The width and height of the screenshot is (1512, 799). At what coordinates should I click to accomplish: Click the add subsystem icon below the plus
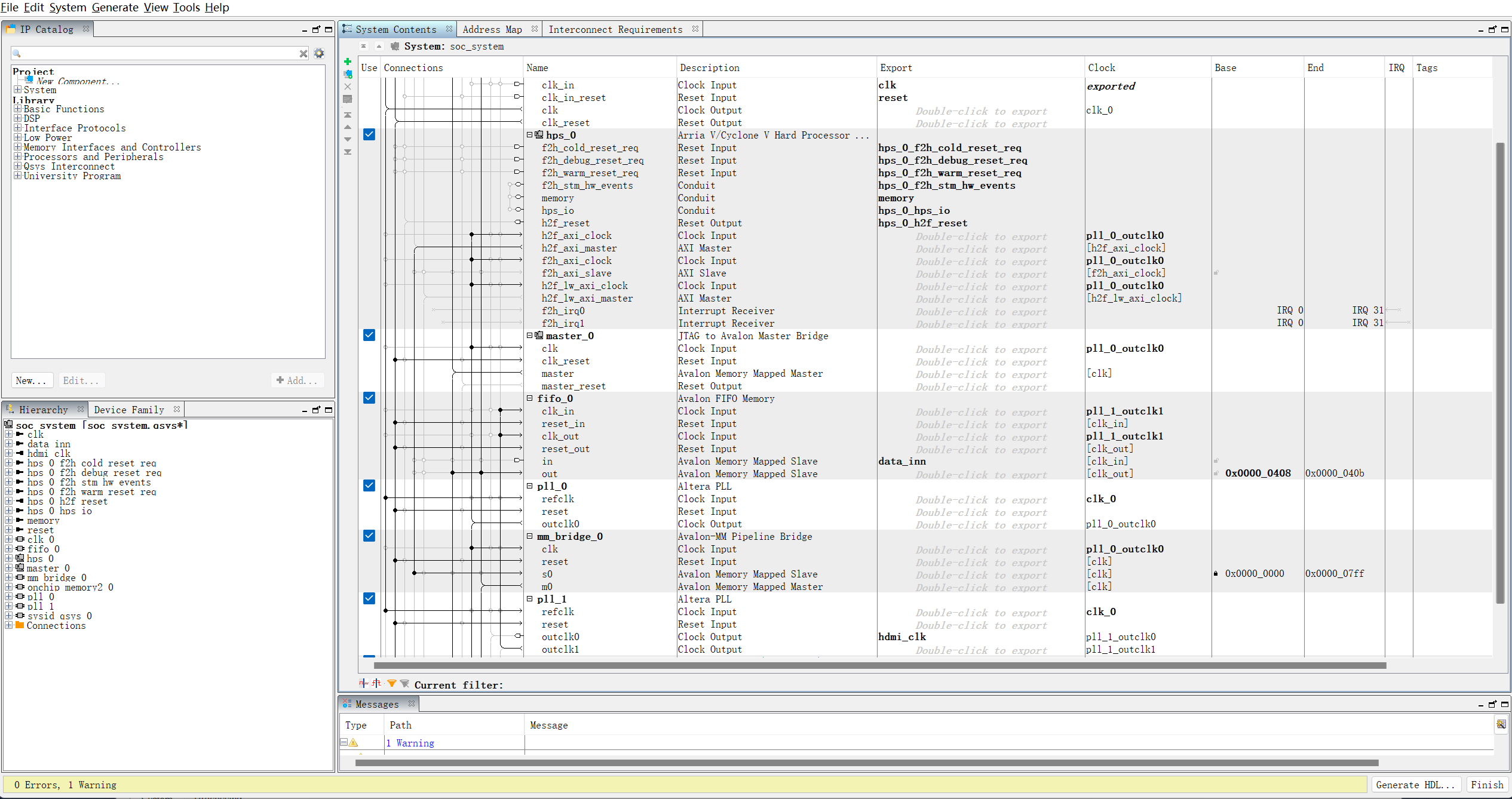tap(348, 74)
